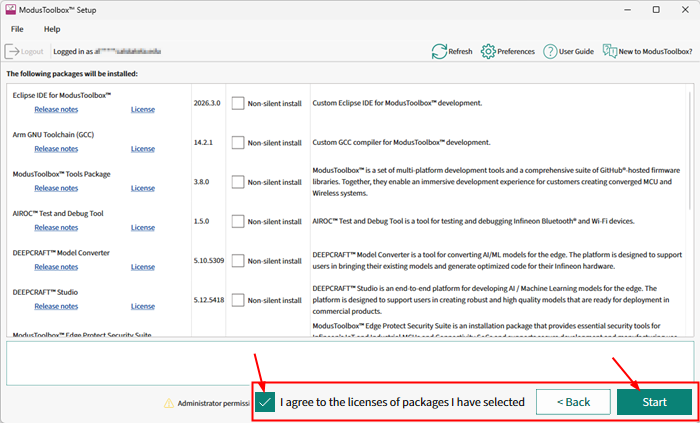This screenshot has width=700, height=423.
Task: Open AIROC Test and Debug Tool License
Action: pos(143,227)
